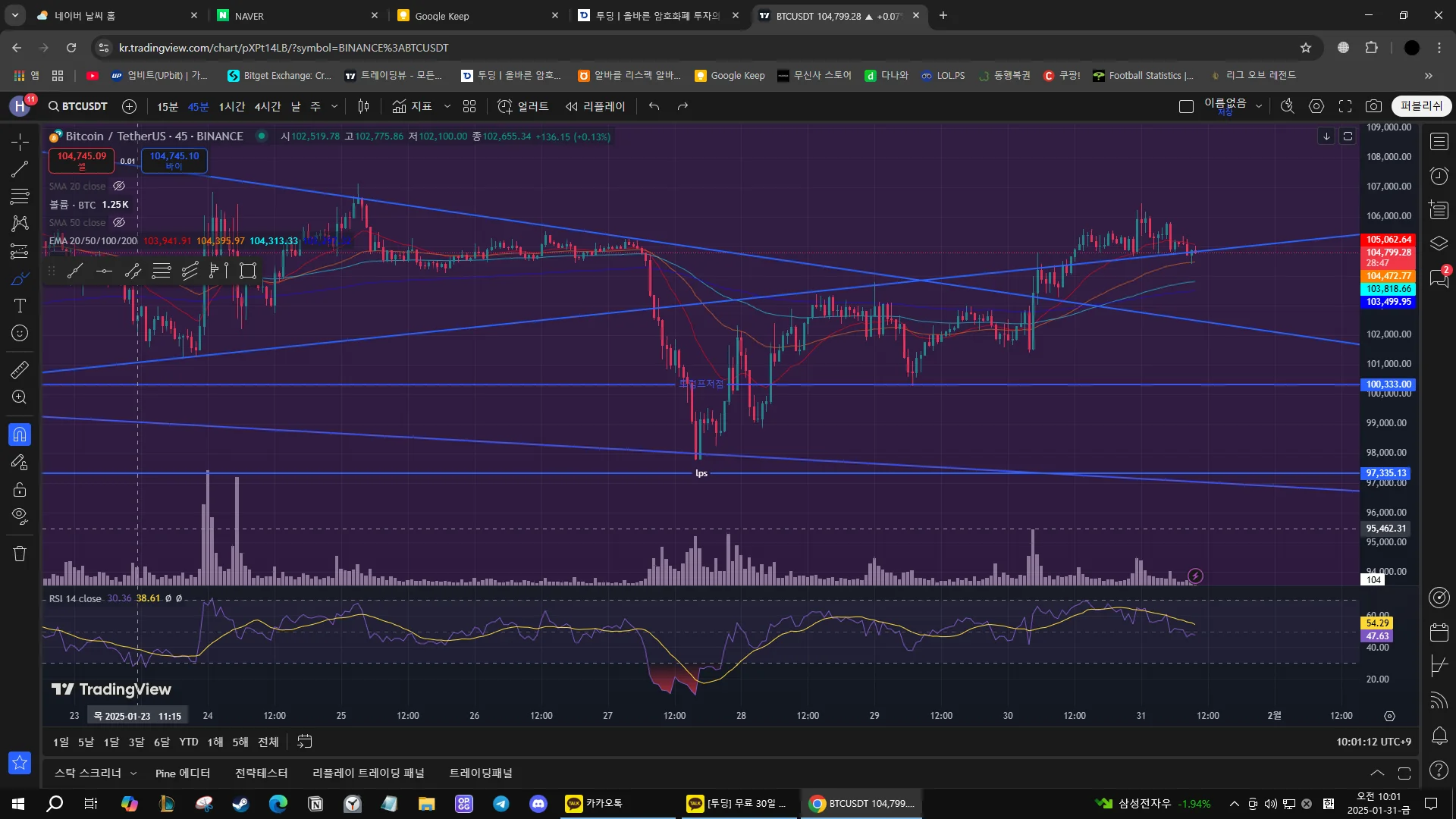Show hidden SMA 50 indicator
The height and width of the screenshot is (819, 1456).
[x=119, y=222]
